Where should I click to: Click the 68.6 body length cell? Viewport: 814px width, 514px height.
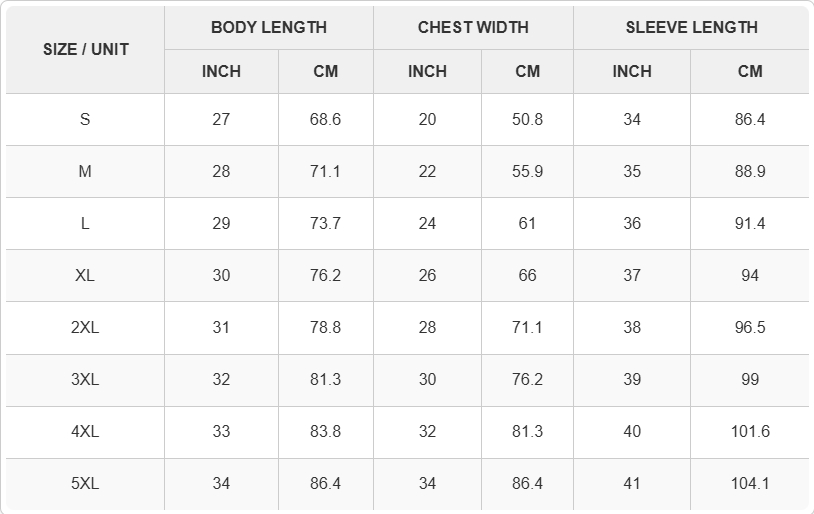[x=325, y=120]
